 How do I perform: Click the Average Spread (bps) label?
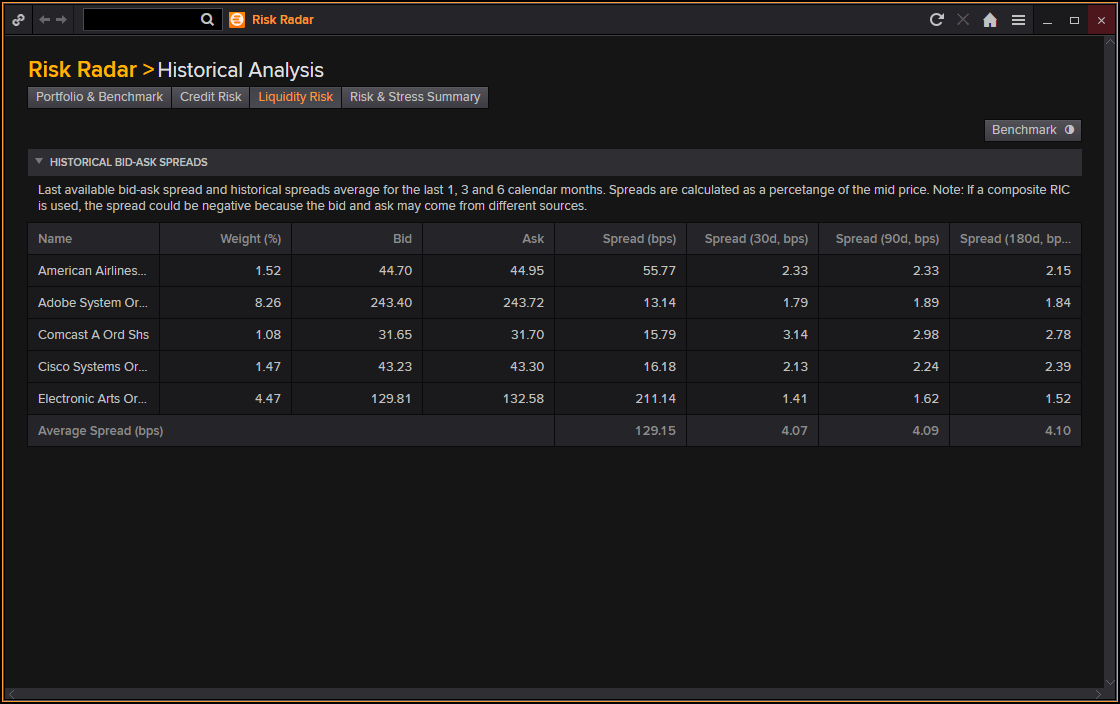tap(101, 431)
